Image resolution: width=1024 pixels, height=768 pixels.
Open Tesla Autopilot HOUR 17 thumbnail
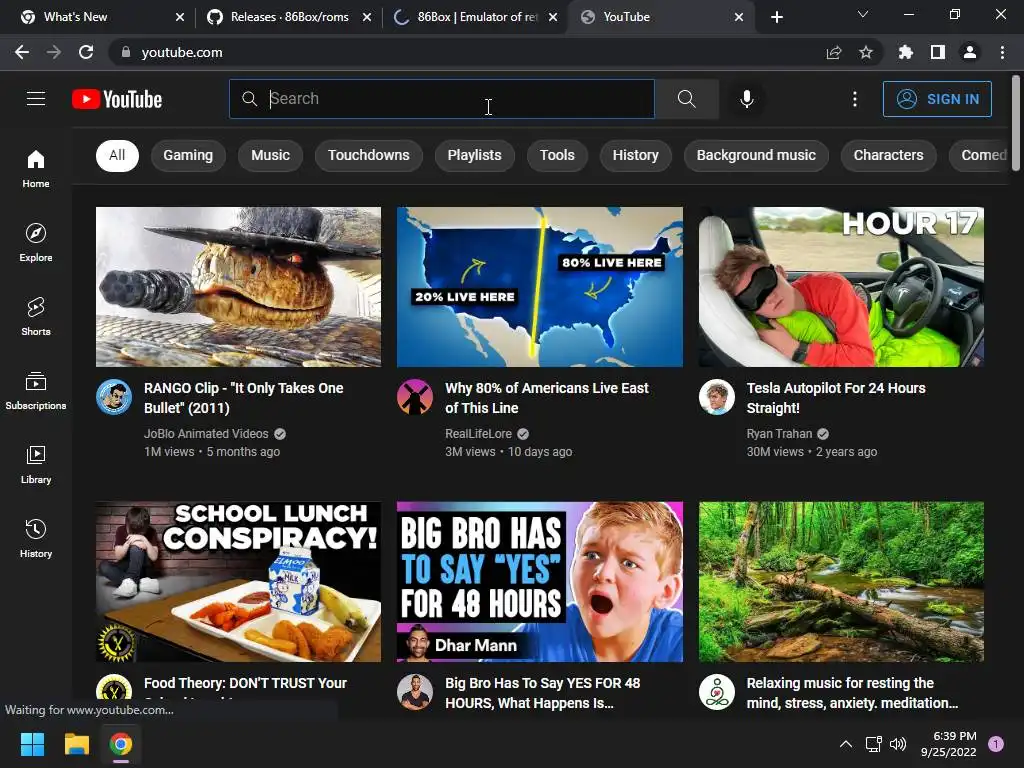point(841,287)
